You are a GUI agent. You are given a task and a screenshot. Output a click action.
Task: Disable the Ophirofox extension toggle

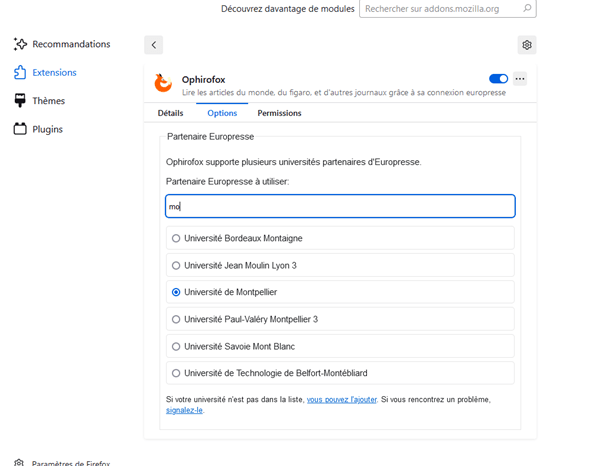coord(498,79)
